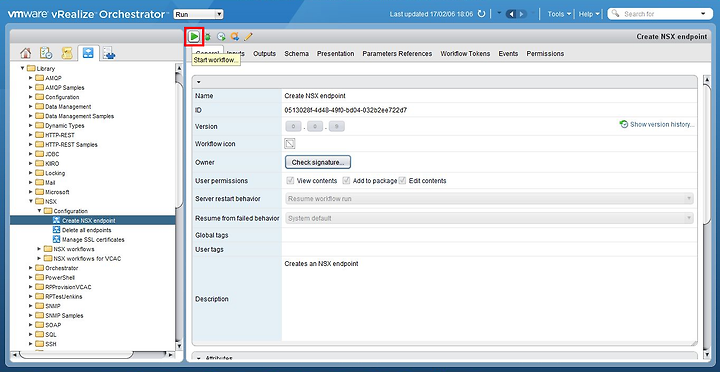Expand the AMQP Samples folder

(x=31, y=87)
